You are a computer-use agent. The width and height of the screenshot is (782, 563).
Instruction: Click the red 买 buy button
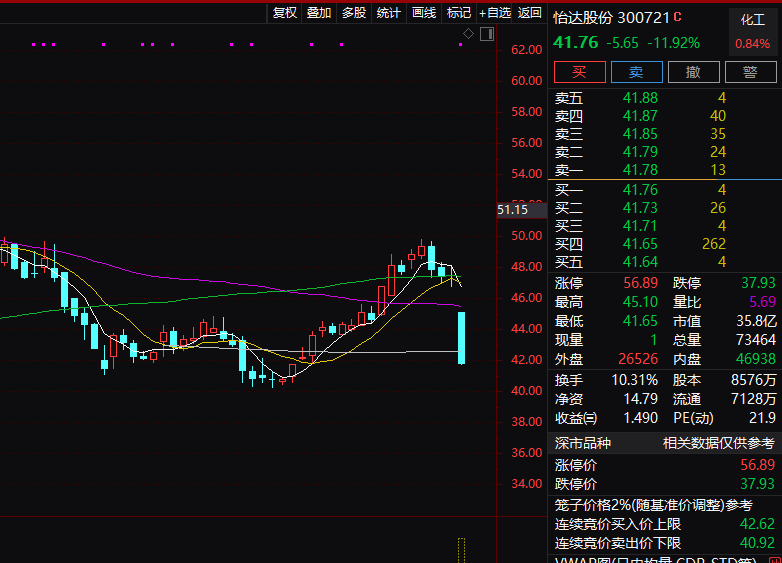point(580,72)
